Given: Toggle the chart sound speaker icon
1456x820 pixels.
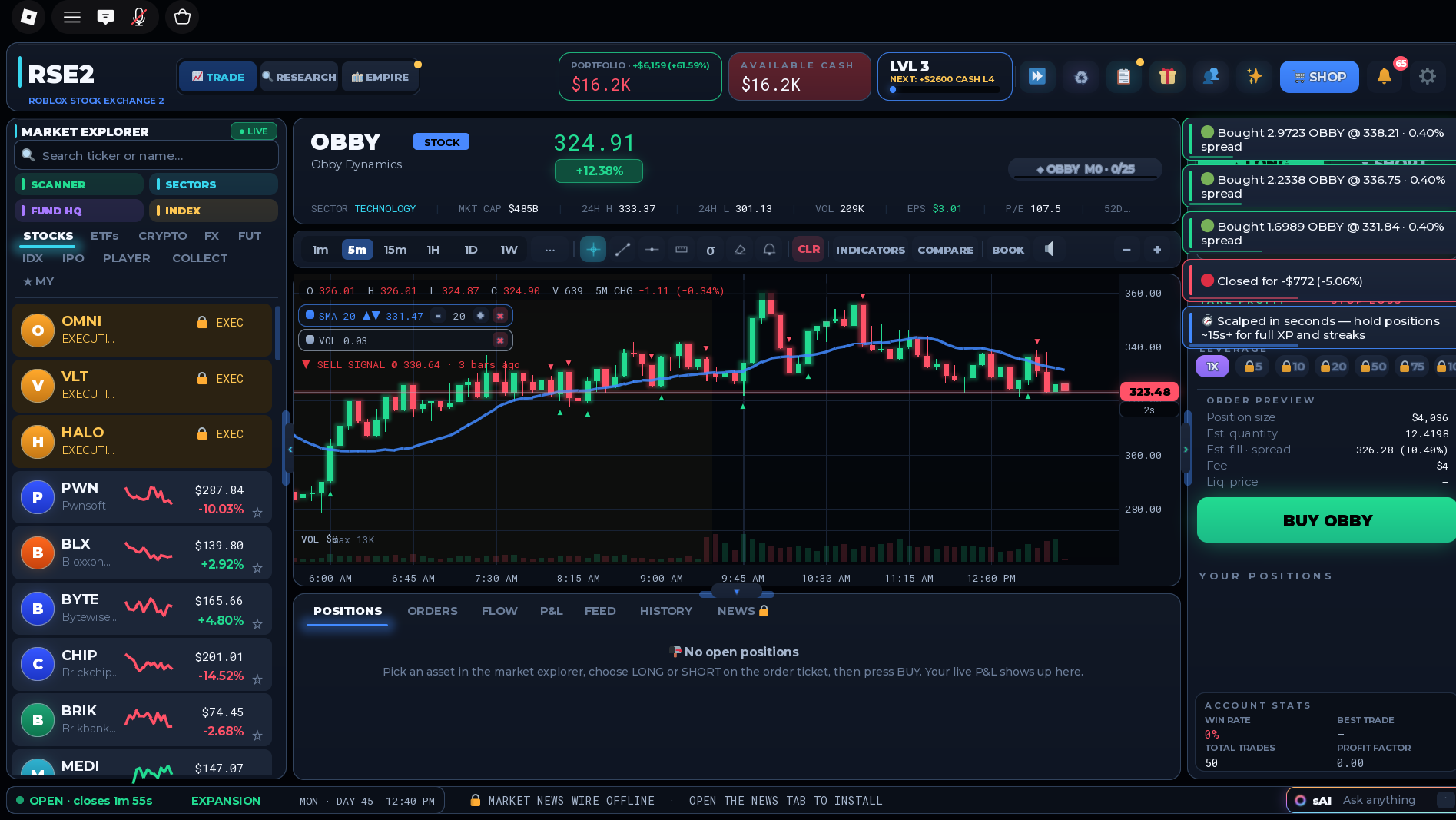Looking at the screenshot, I should point(1050,249).
